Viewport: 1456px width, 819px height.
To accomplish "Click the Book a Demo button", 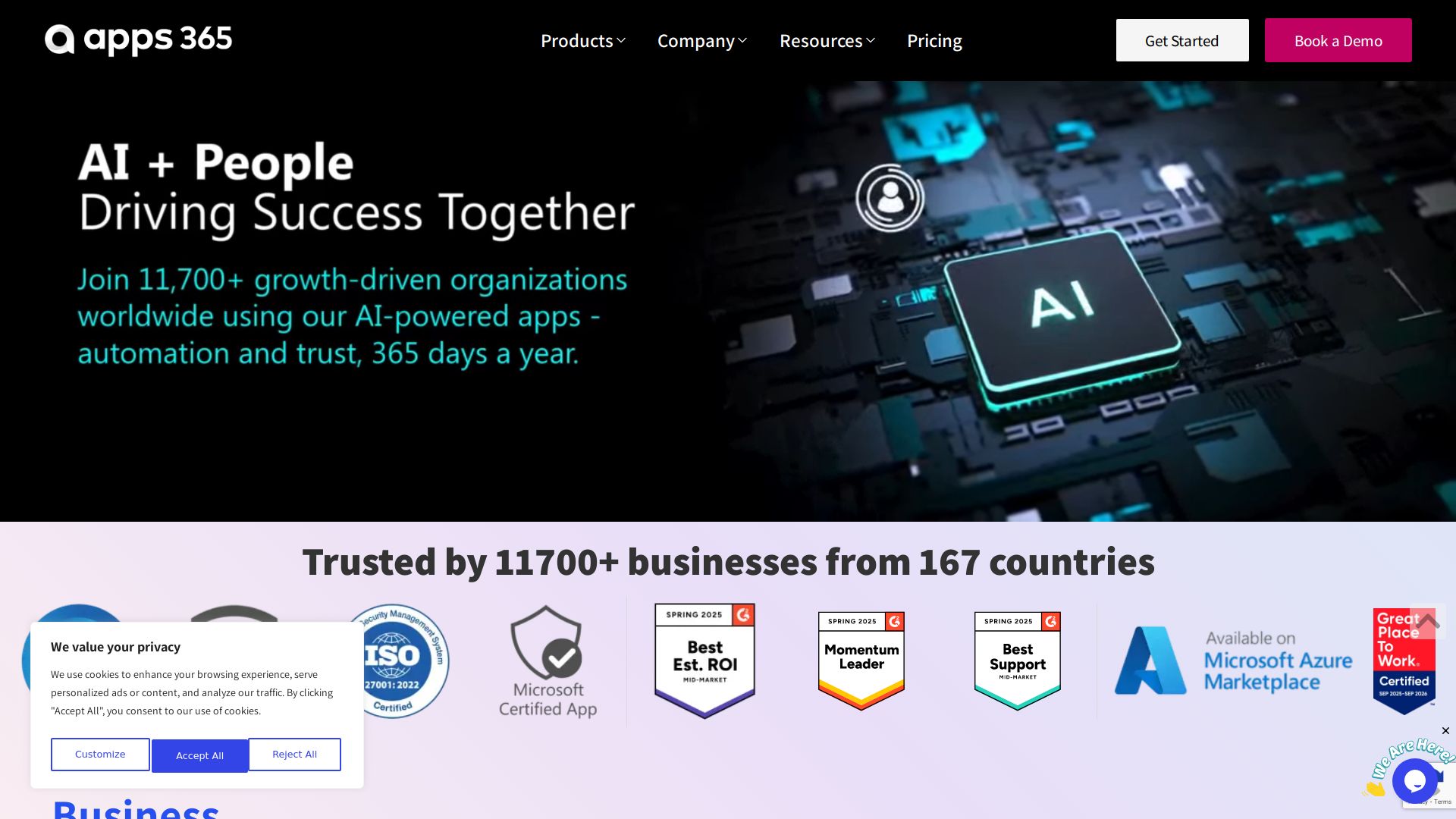I will (1338, 40).
